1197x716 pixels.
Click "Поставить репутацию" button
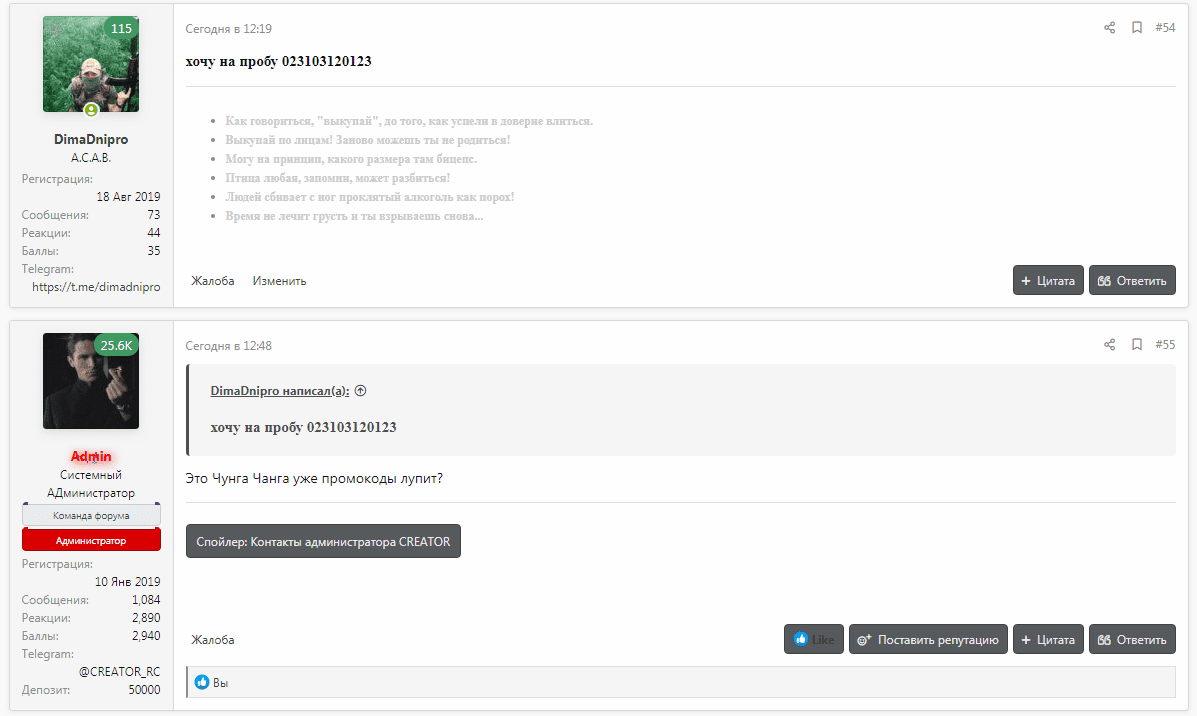[928, 640]
